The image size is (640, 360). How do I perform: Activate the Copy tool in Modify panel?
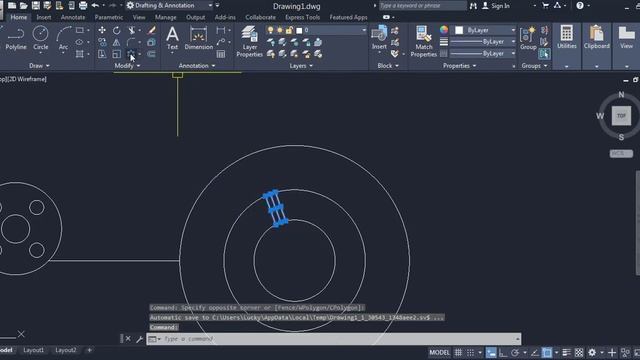click(x=102, y=42)
